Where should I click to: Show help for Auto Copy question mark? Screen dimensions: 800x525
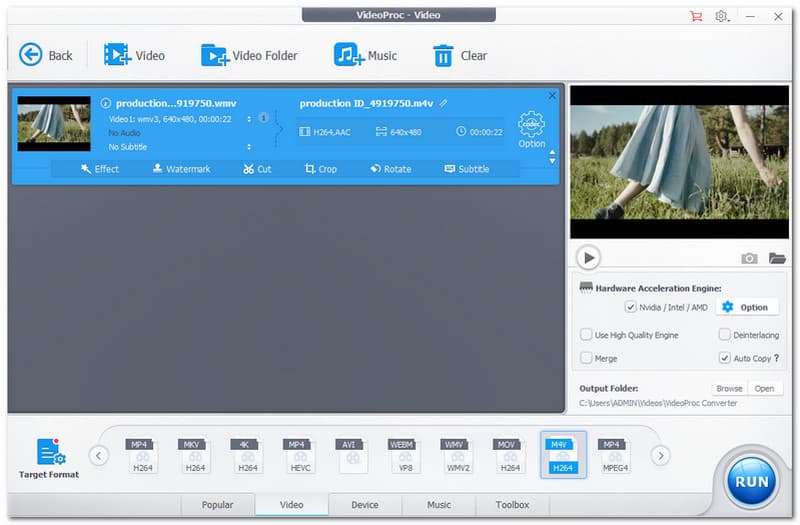777,358
